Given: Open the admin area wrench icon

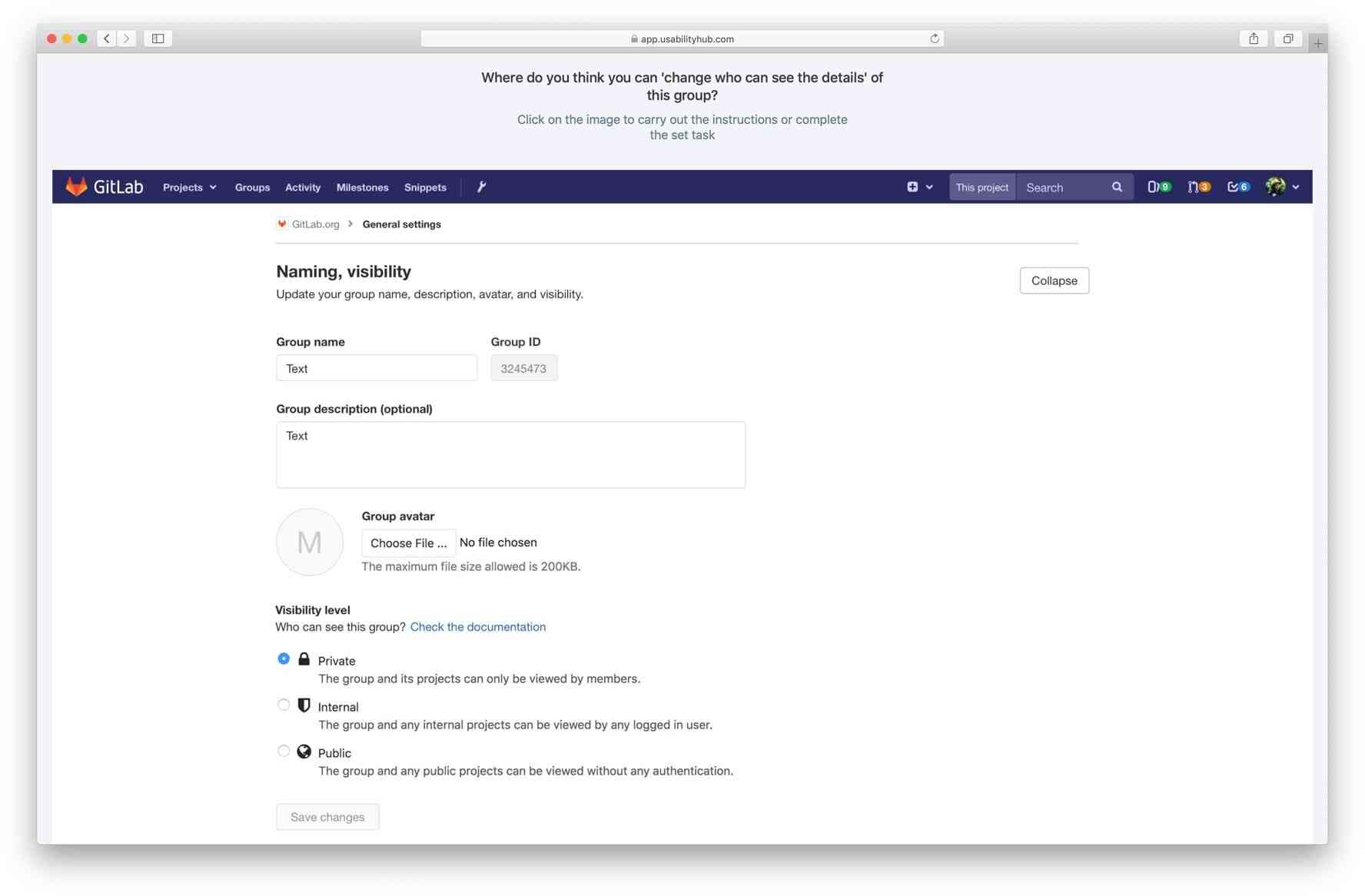Looking at the screenshot, I should (481, 186).
